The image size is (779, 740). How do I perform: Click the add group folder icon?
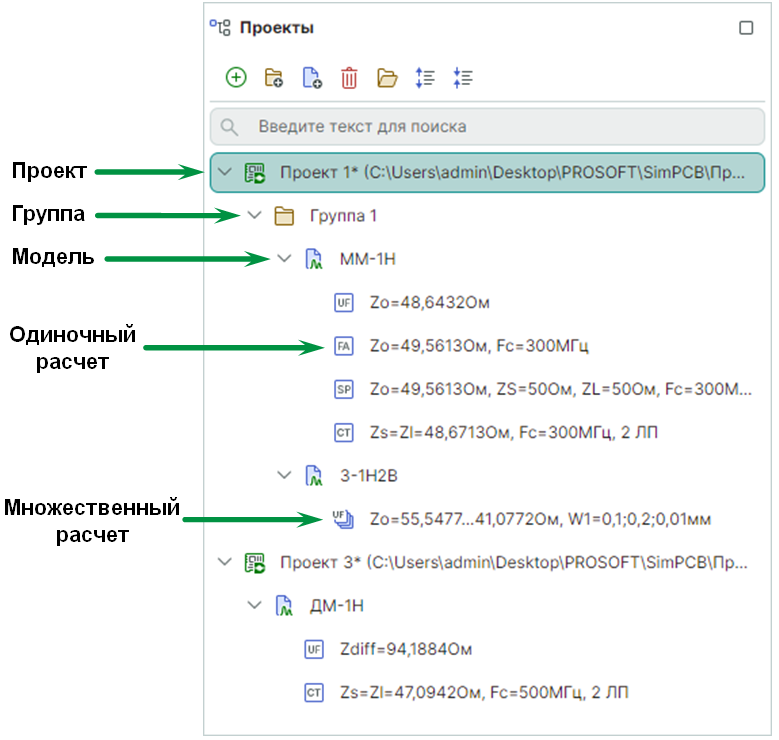tap(273, 77)
